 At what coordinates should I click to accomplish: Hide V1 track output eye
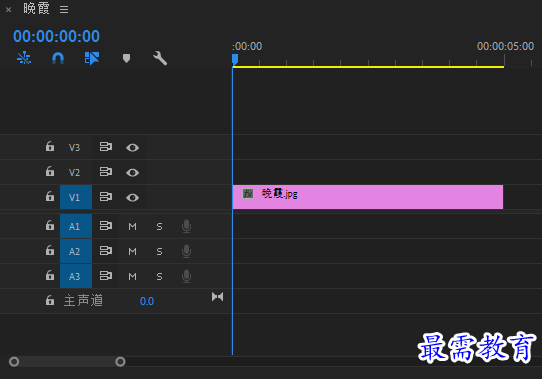pyautogui.click(x=132, y=197)
